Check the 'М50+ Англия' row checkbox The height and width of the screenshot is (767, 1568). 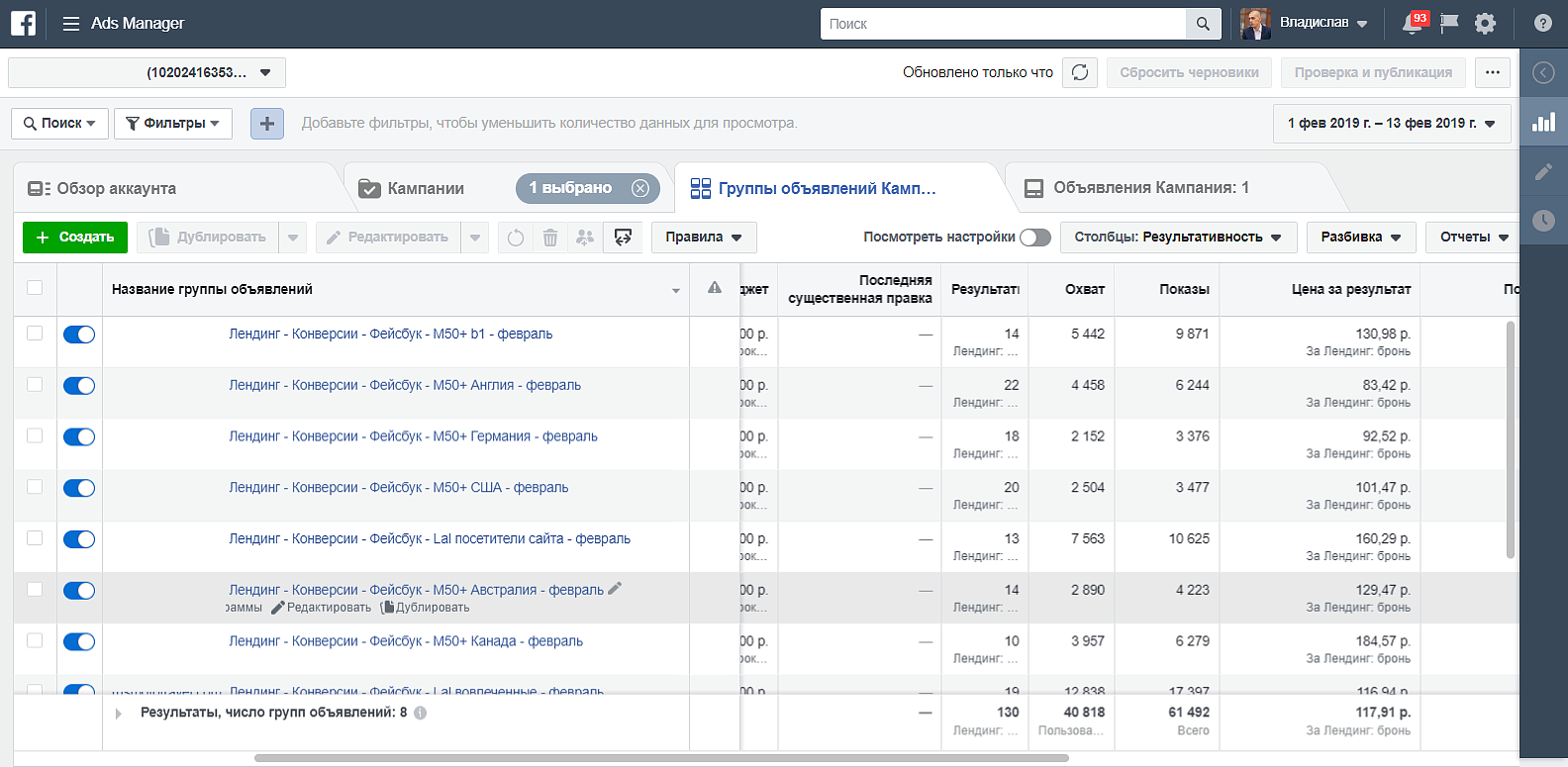[35, 385]
